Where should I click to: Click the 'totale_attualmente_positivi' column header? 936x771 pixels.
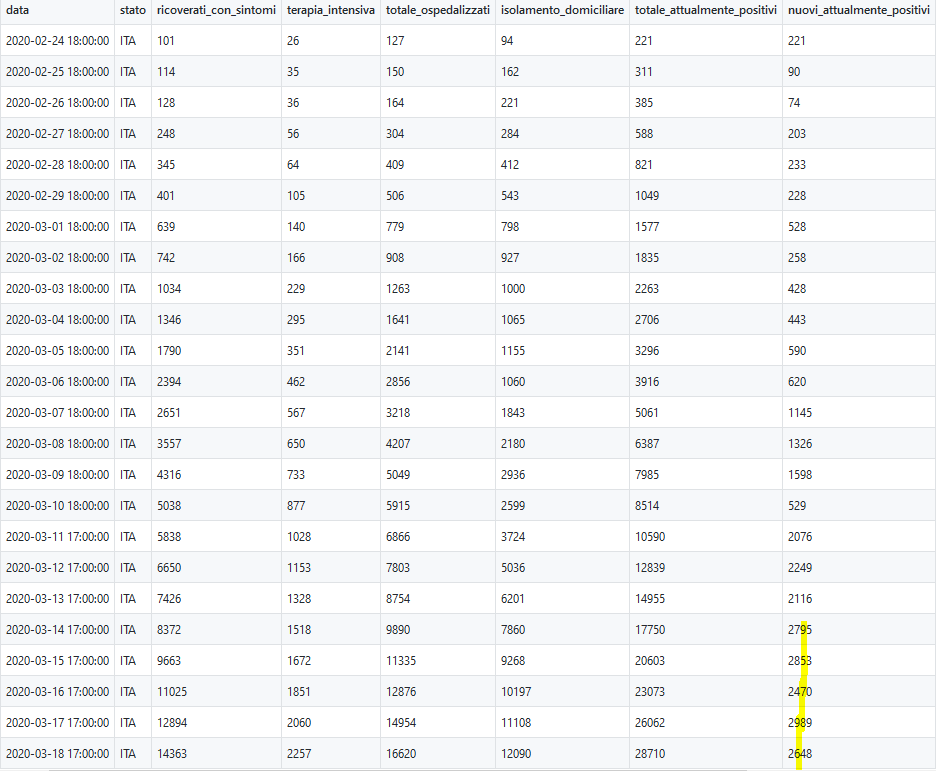click(706, 10)
